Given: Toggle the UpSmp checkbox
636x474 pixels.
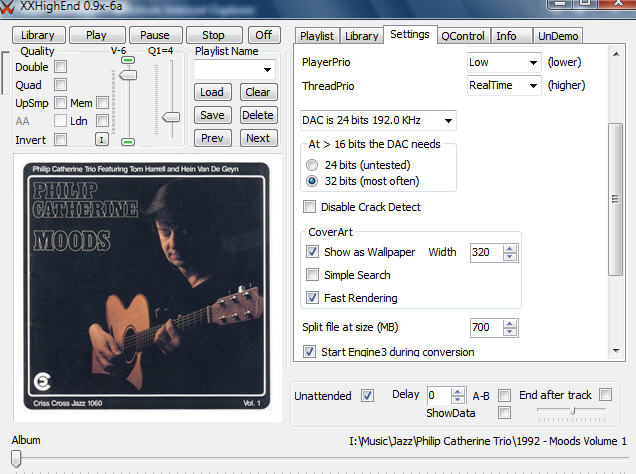Looking at the screenshot, I should click(60, 103).
